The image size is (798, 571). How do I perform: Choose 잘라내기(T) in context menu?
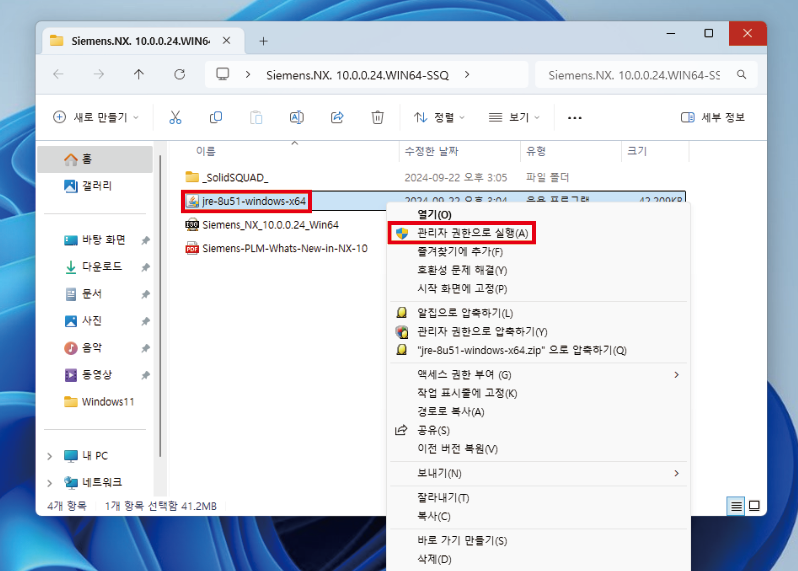click(x=538, y=498)
